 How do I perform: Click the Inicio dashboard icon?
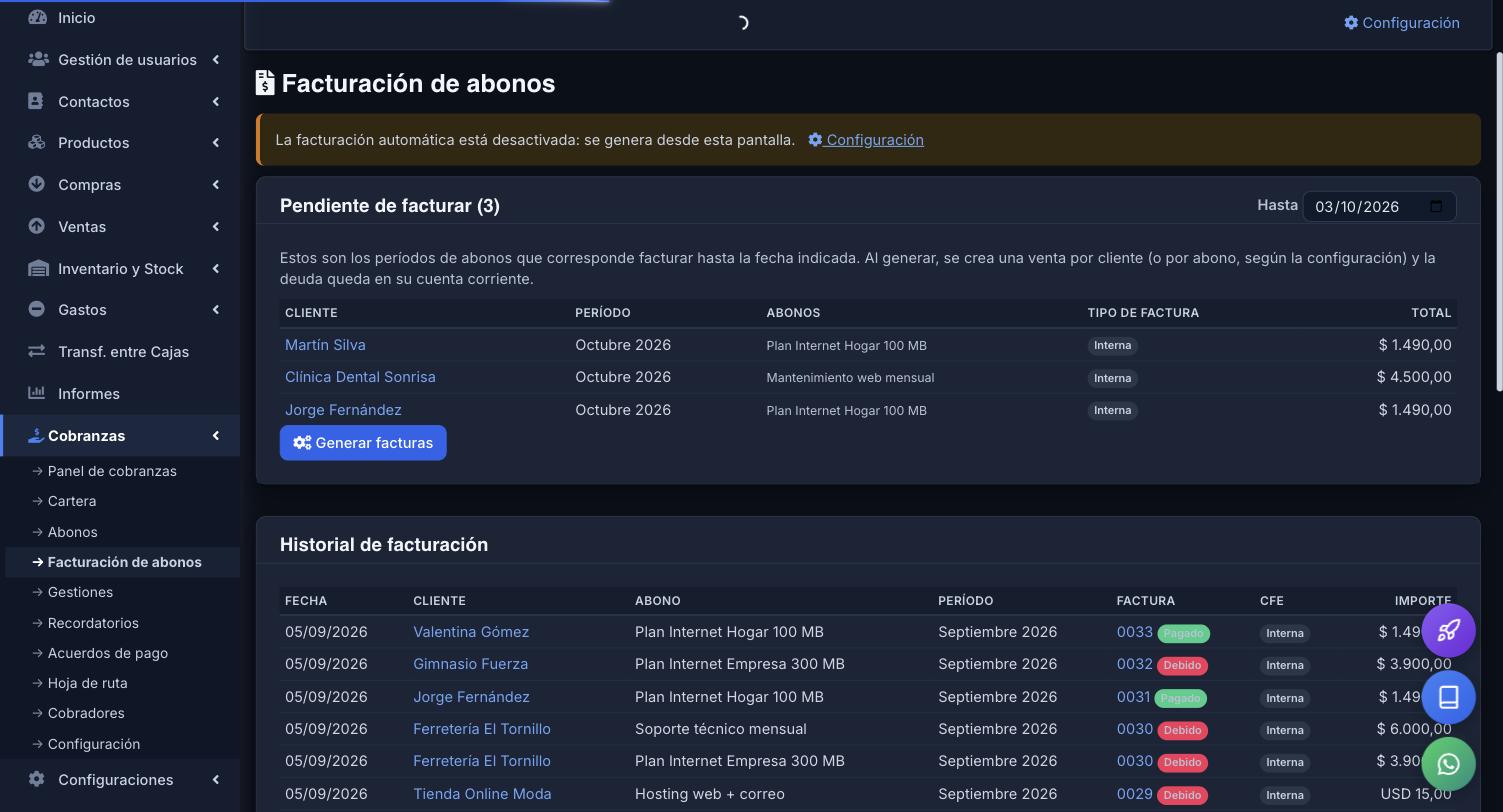37,17
